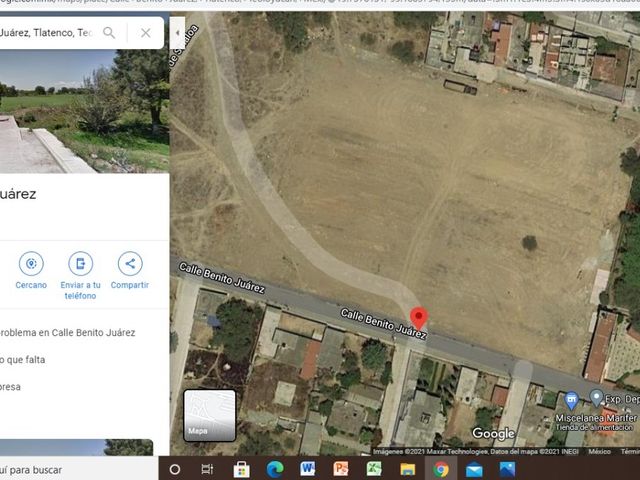
Task: Launch Microsoft Edge from the taskbar
Action: click(275, 469)
